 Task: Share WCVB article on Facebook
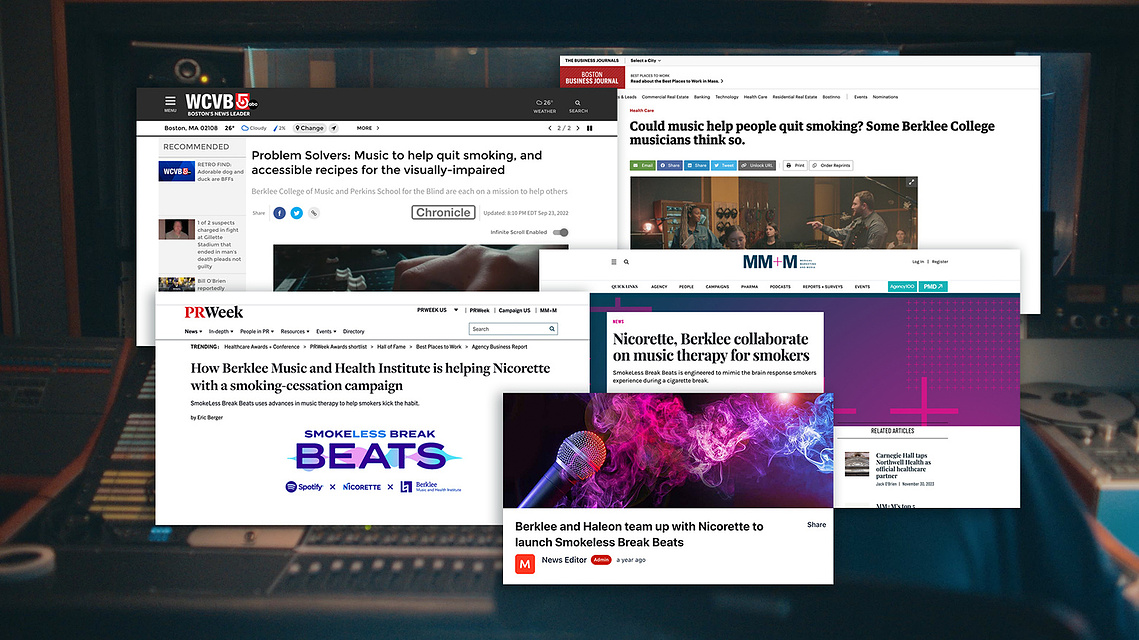279,213
